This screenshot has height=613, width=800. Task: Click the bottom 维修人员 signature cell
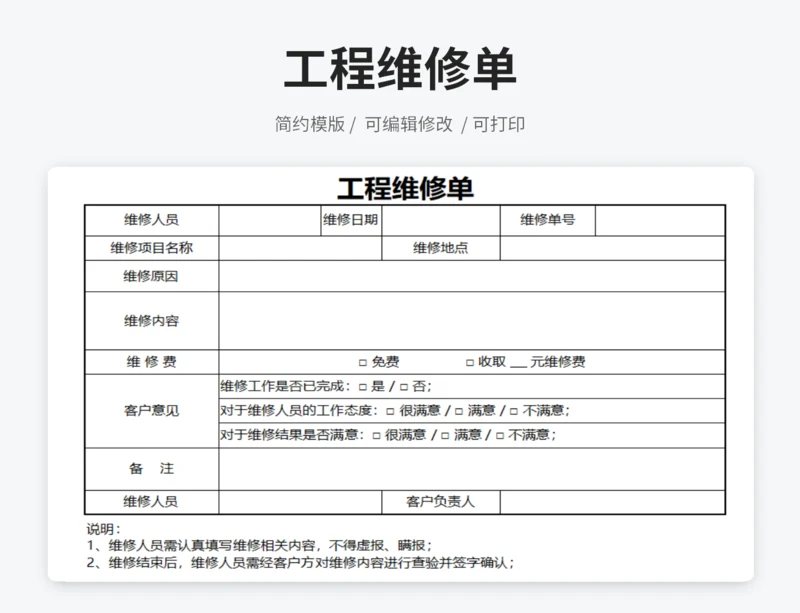click(x=300, y=502)
